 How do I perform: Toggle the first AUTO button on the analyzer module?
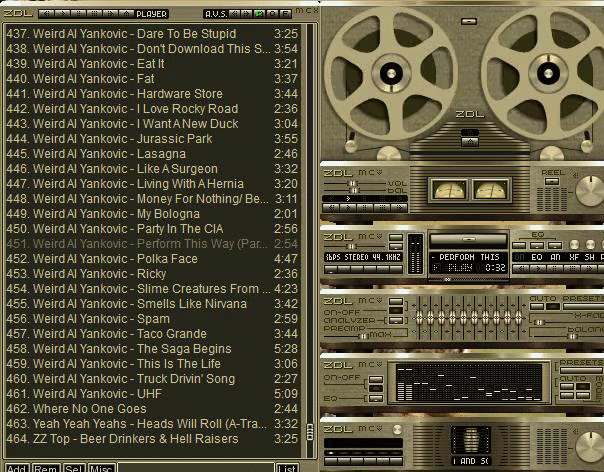tap(567, 386)
